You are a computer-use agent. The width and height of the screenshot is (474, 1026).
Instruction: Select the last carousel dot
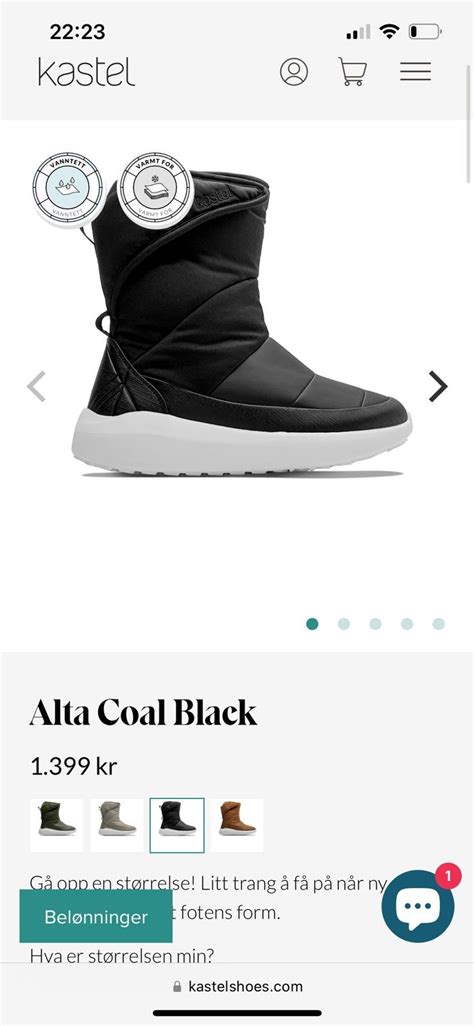coord(439,624)
